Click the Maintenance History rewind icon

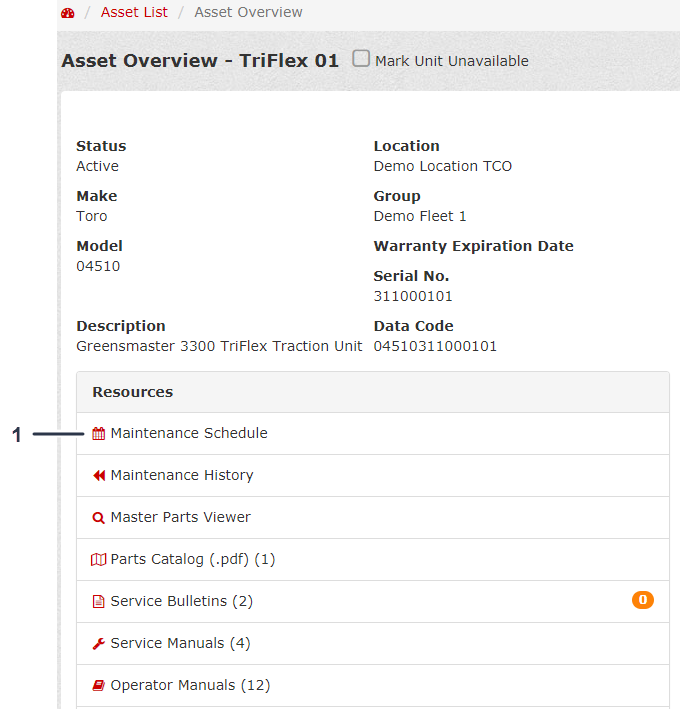coord(99,476)
